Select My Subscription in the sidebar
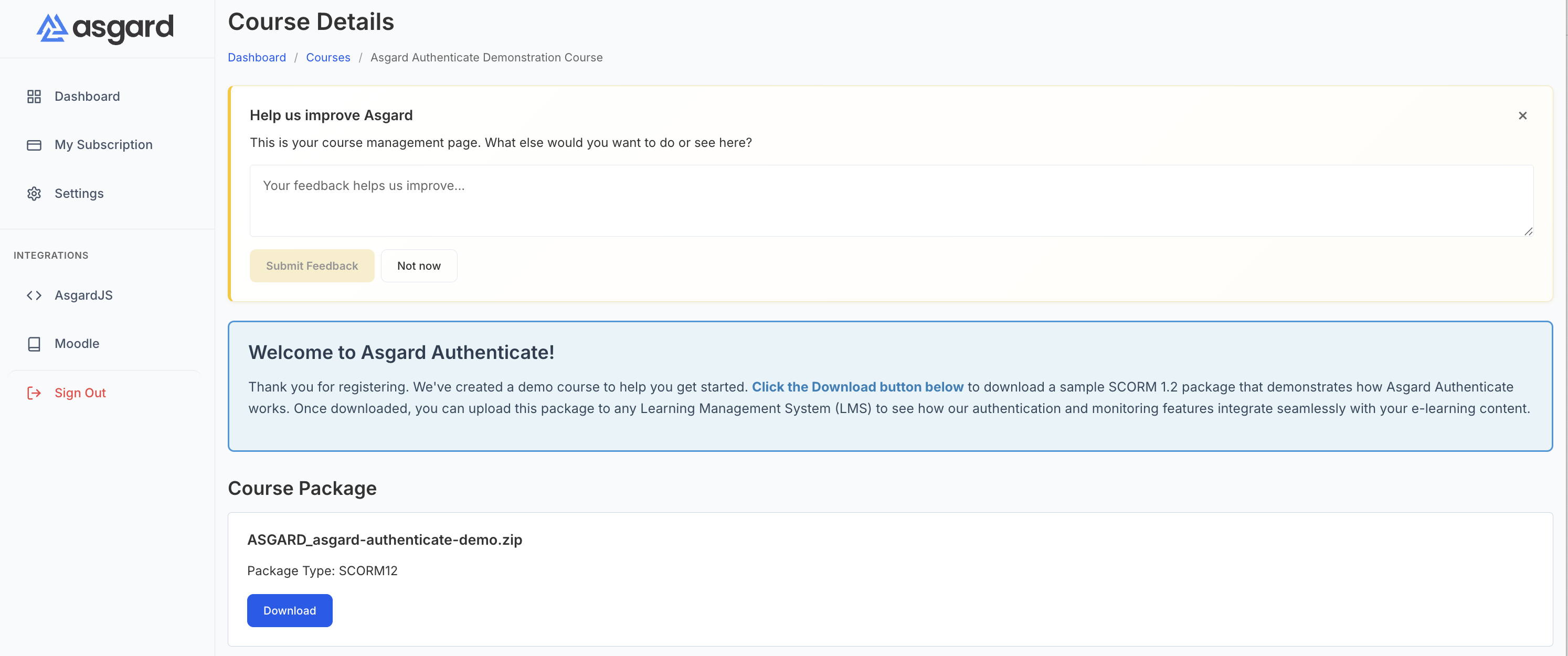 pos(103,145)
